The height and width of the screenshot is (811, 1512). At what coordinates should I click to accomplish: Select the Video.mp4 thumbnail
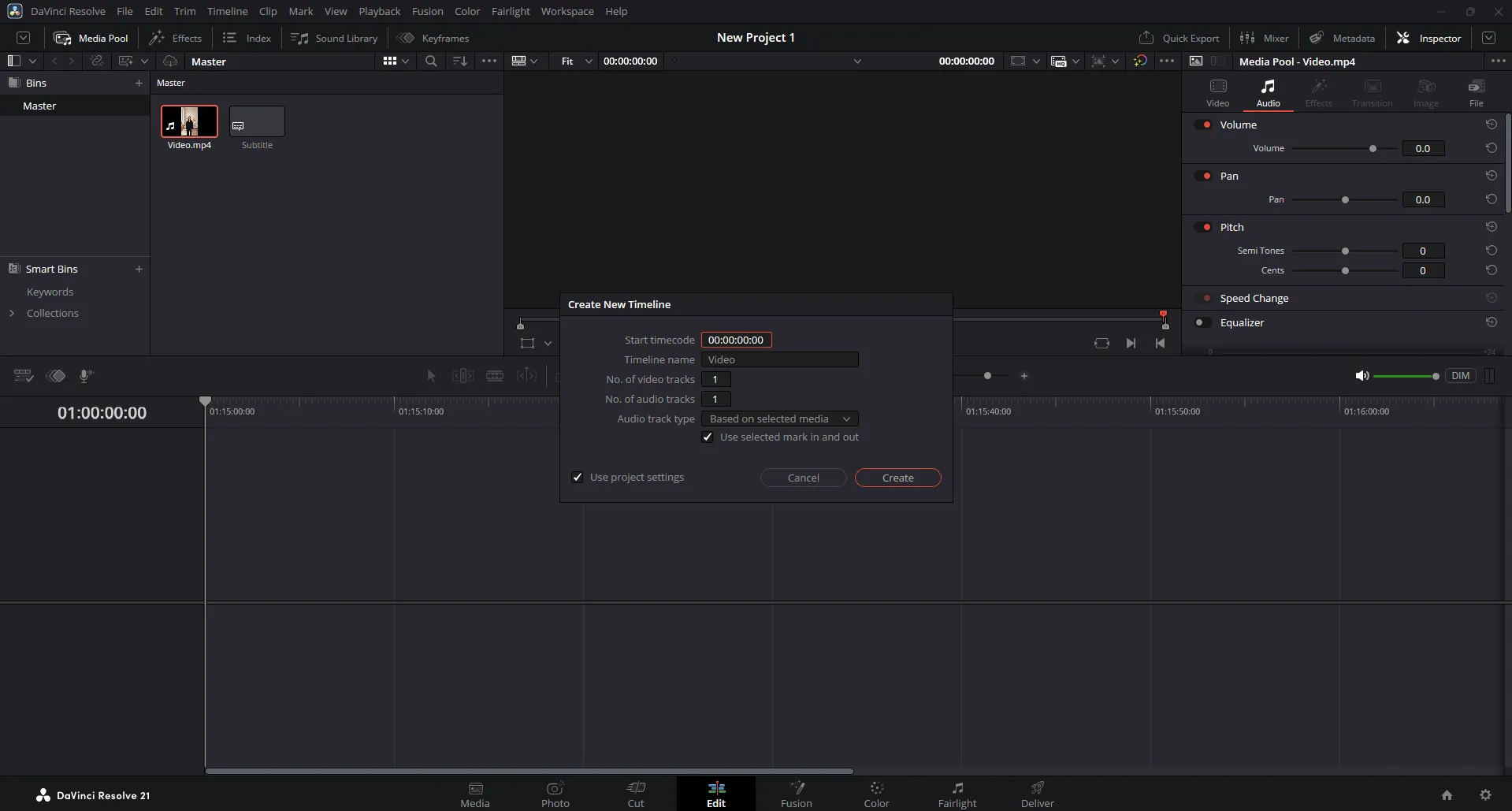pyautogui.click(x=189, y=121)
